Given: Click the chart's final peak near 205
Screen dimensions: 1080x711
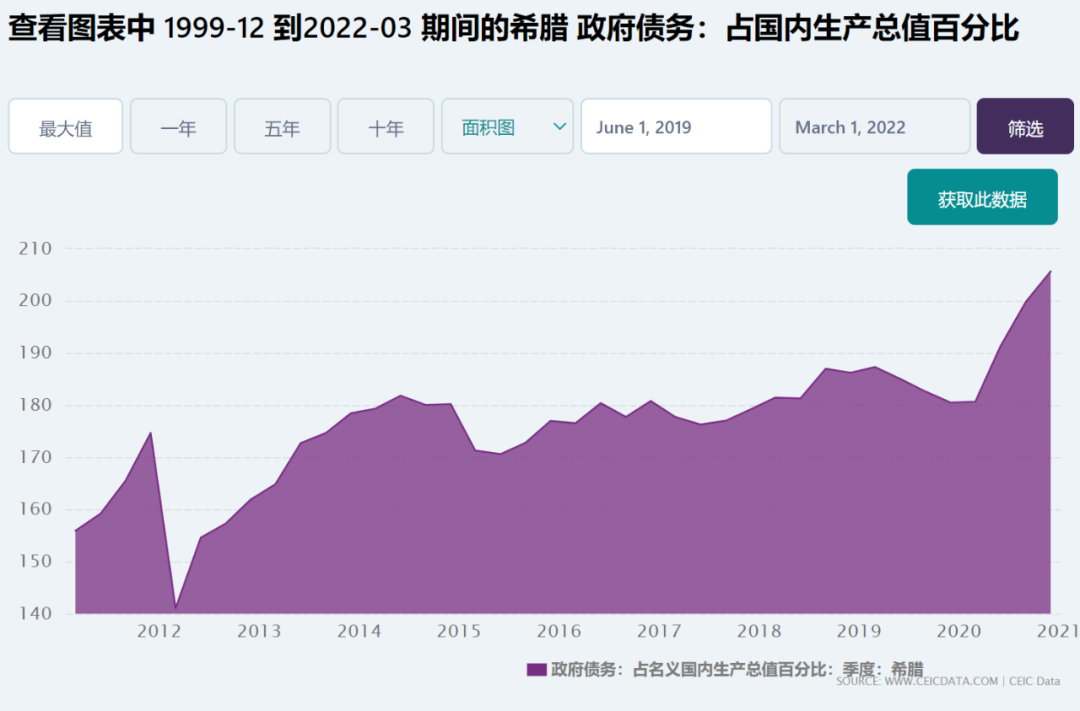Looking at the screenshot, I should pyautogui.click(x=1050, y=271).
